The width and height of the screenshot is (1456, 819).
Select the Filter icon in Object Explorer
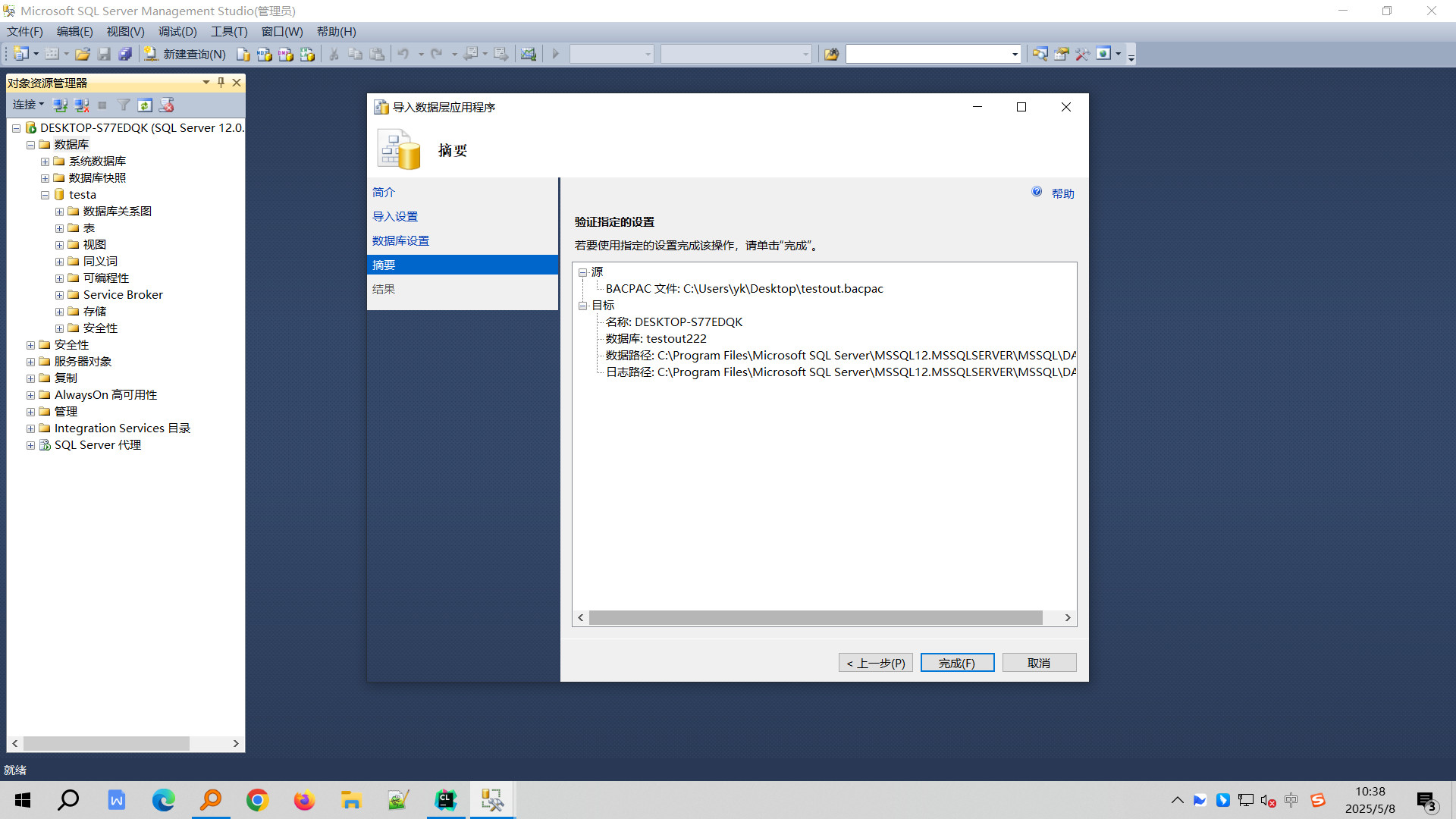pos(124,105)
